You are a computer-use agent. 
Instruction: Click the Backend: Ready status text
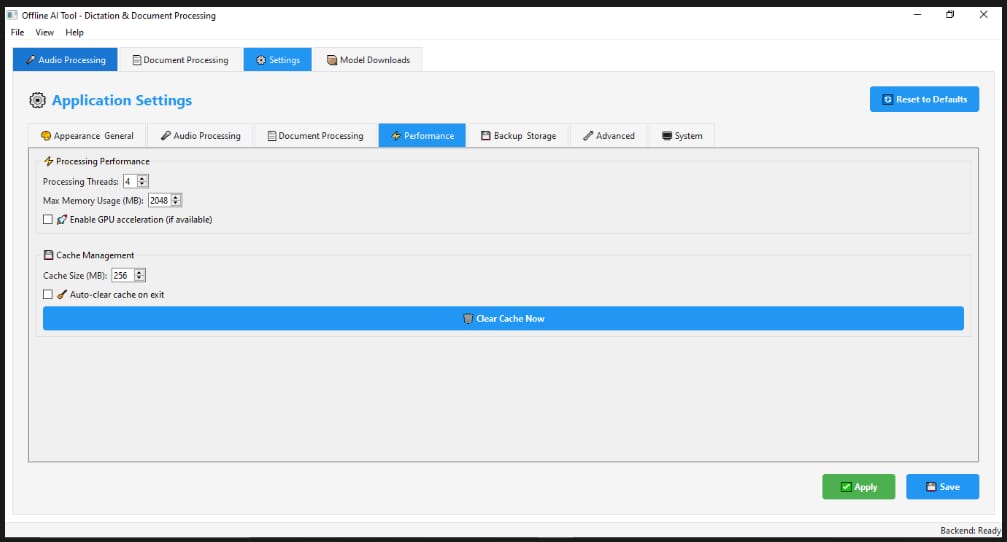(970, 530)
